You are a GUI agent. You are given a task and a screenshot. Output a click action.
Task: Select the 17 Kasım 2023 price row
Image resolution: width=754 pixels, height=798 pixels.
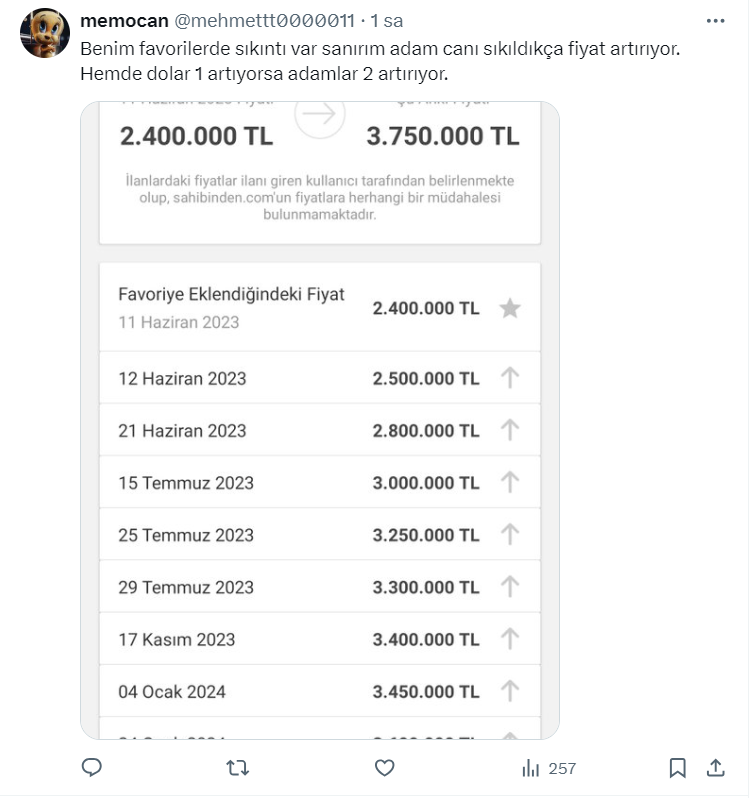click(300, 639)
